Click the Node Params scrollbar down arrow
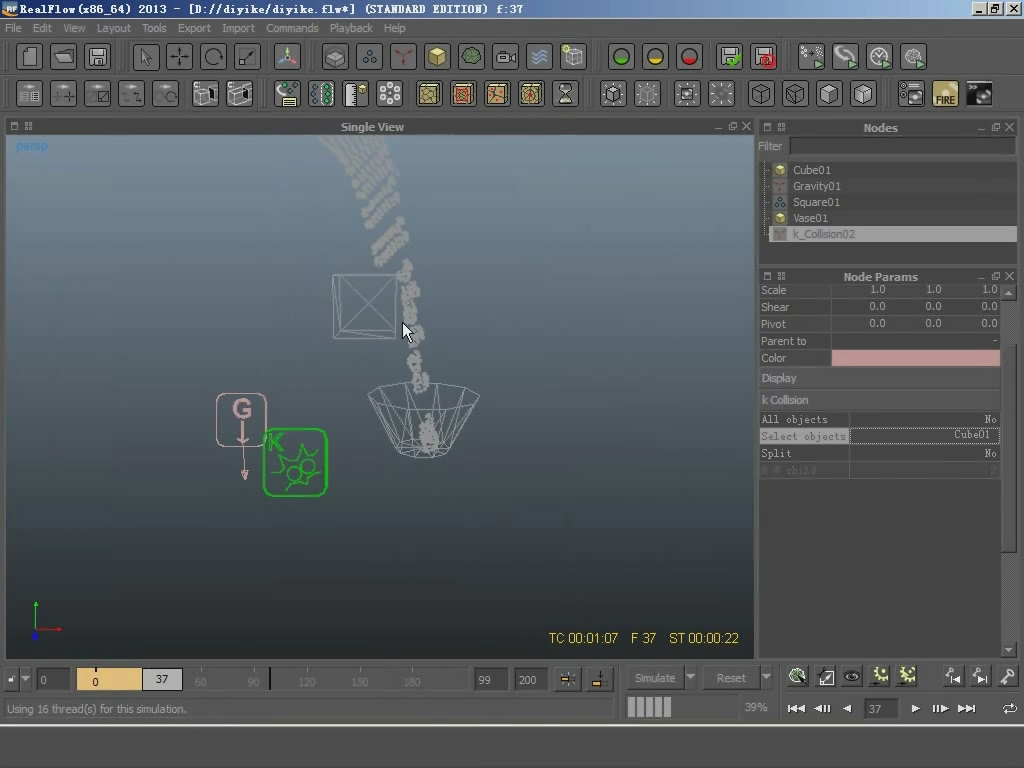 1008,650
